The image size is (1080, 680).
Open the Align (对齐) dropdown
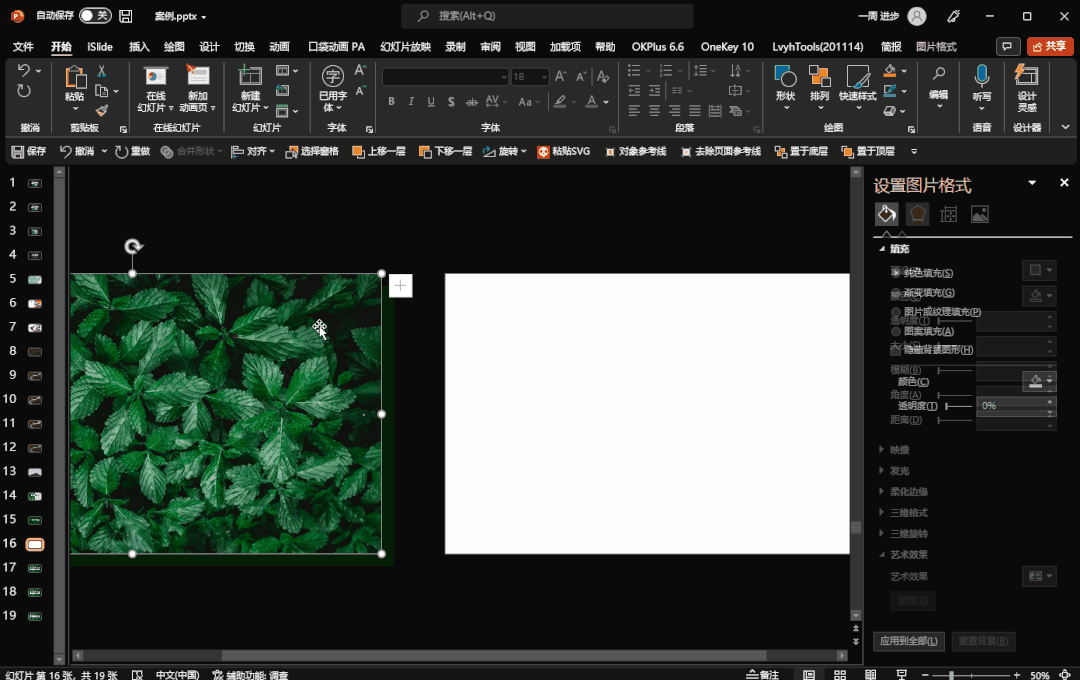point(273,152)
